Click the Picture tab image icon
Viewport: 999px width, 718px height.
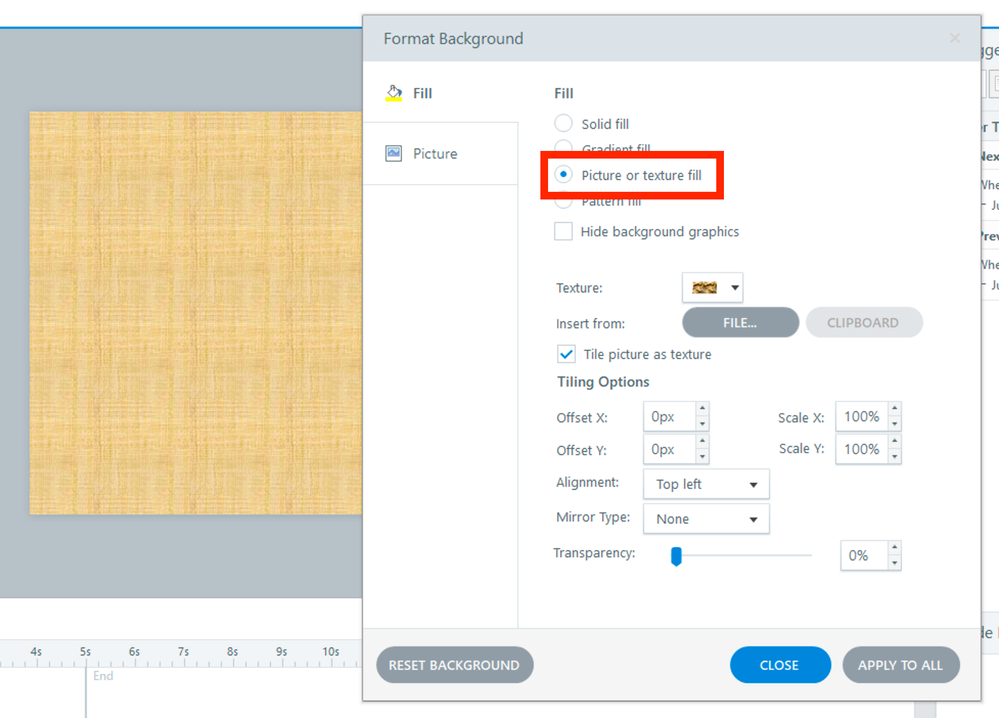pyautogui.click(x=394, y=154)
